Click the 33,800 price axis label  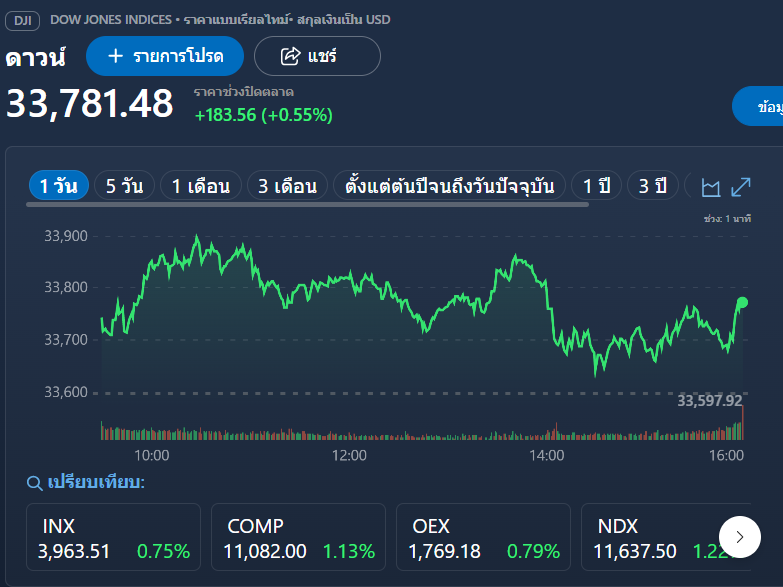coord(66,287)
